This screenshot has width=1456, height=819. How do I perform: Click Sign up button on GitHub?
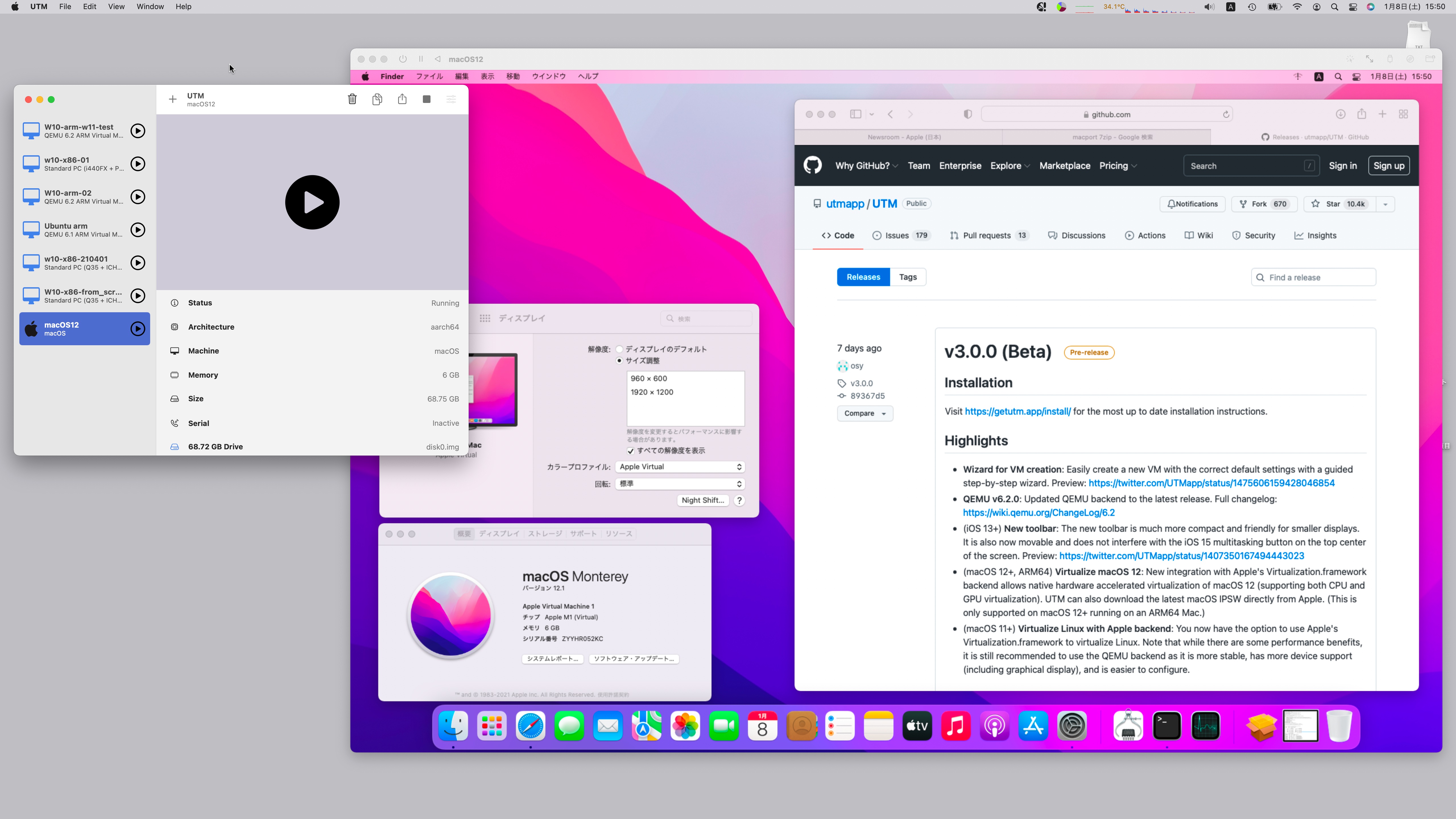[x=1389, y=166]
